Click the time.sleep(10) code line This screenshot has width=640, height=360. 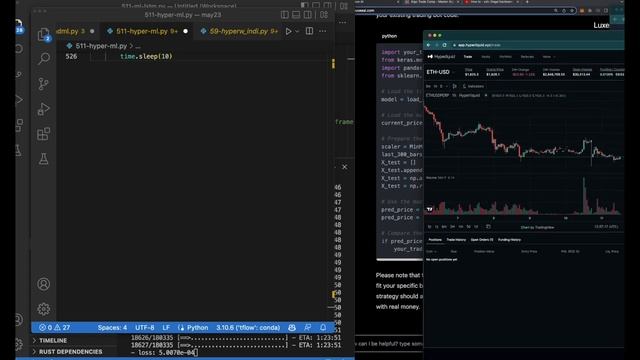146,56
